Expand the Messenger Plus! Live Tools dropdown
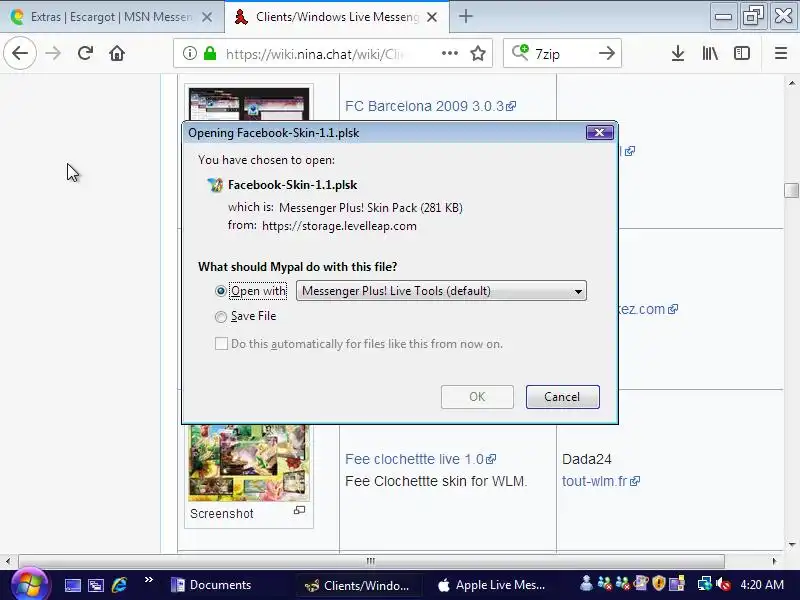This screenshot has height=600, width=800. pyautogui.click(x=441, y=291)
